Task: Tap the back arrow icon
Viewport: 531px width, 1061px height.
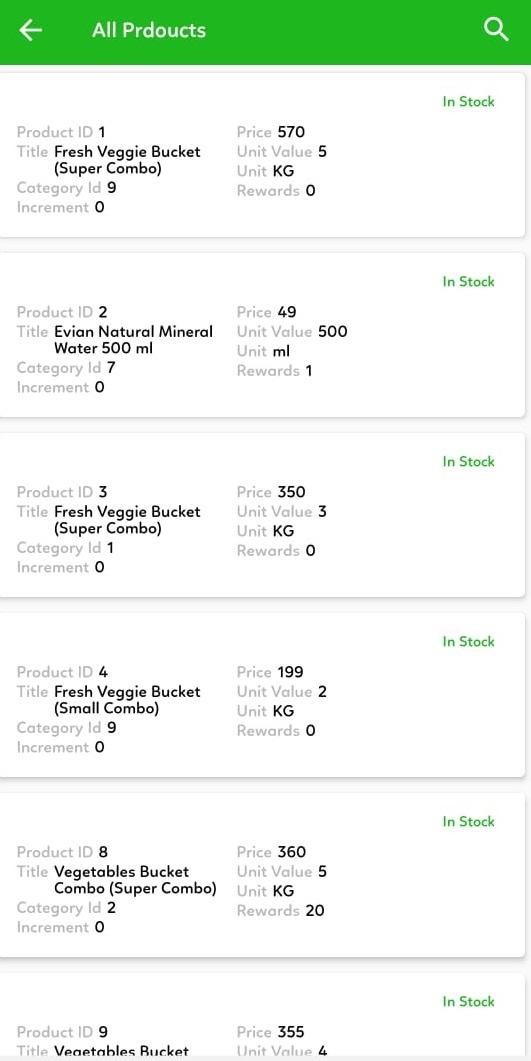Action: 30,30
